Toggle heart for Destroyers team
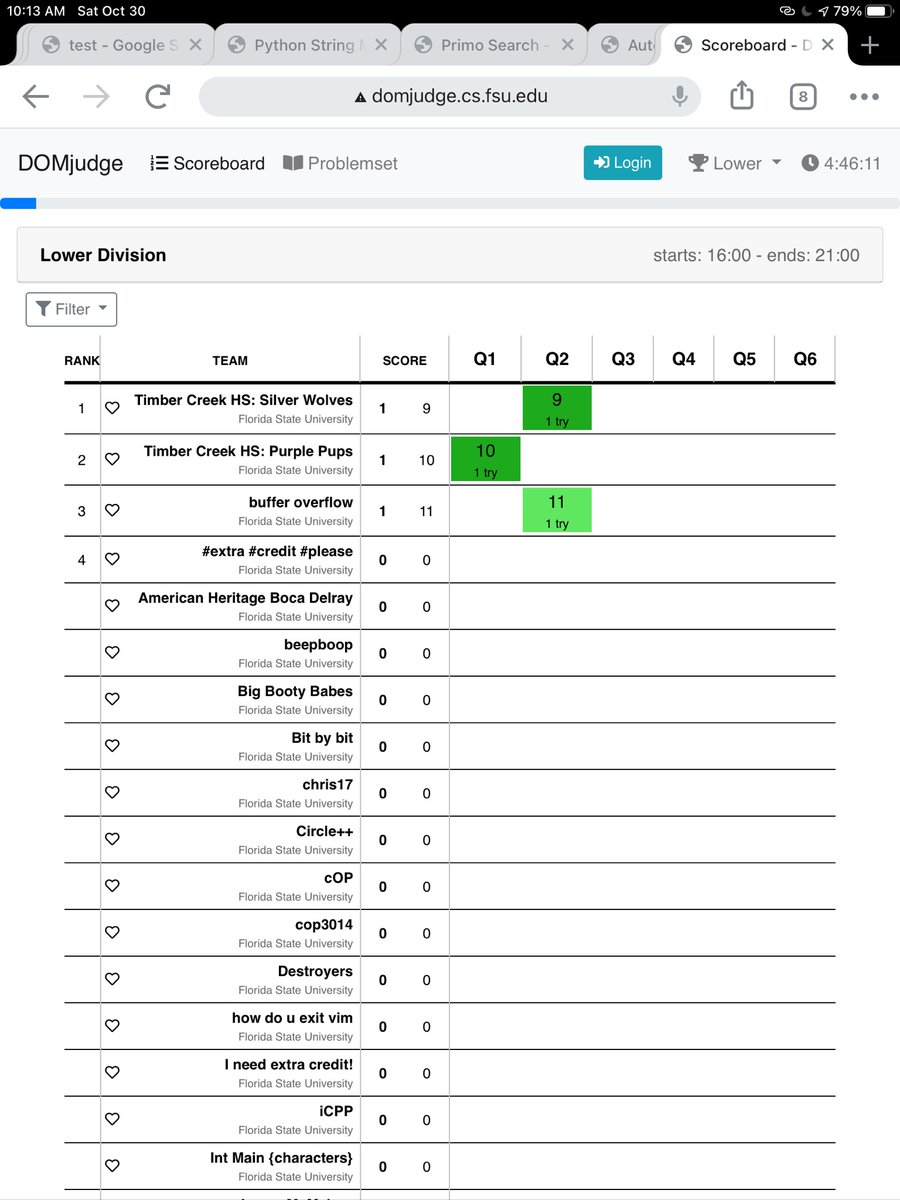 point(112,979)
